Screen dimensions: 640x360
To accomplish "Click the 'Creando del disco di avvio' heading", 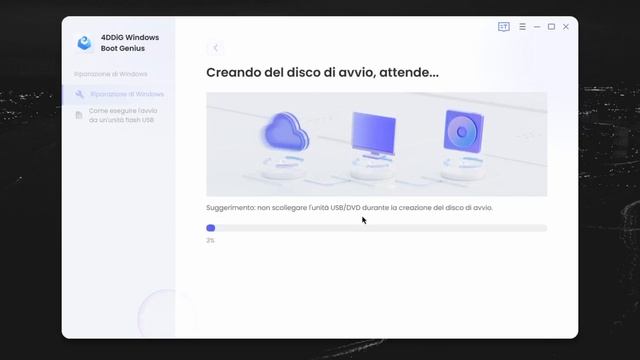I will tap(322, 73).
